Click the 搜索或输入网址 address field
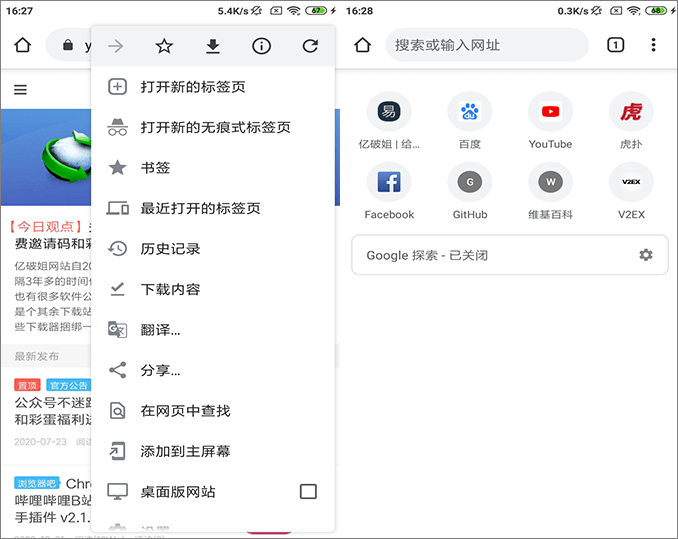 (x=487, y=45)
